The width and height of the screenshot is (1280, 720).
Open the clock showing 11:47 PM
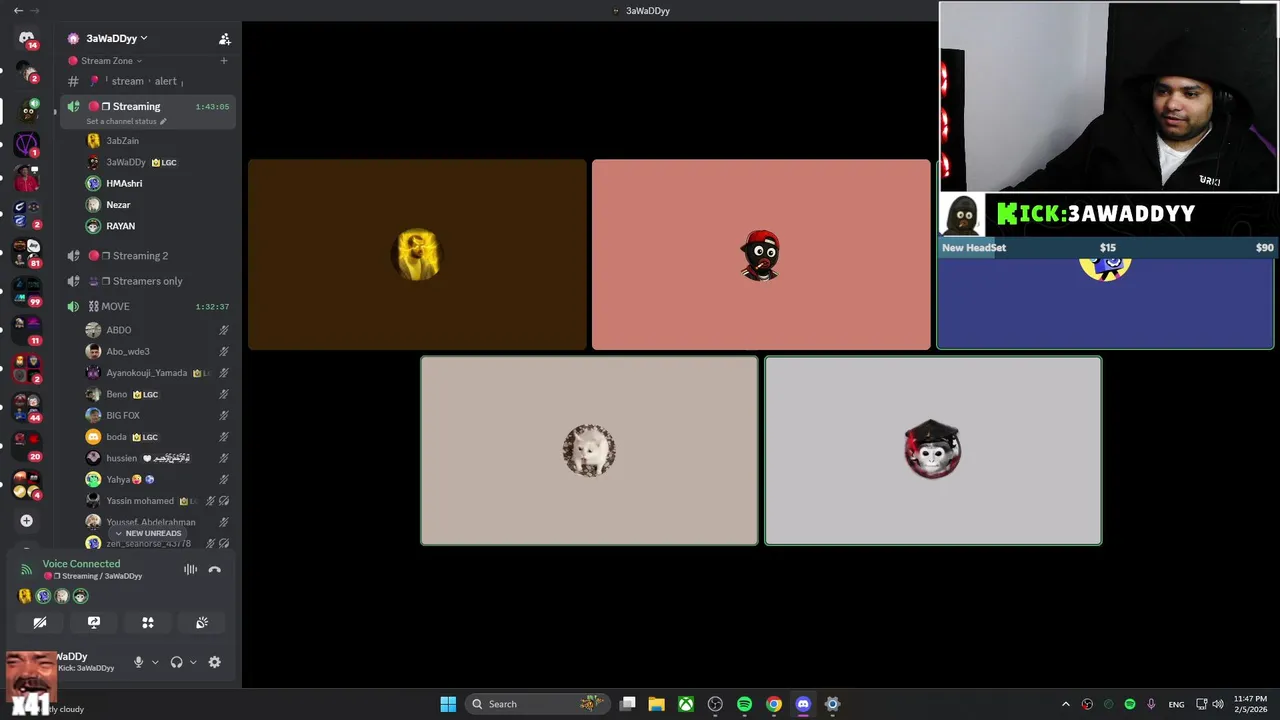pos(1250,704)
